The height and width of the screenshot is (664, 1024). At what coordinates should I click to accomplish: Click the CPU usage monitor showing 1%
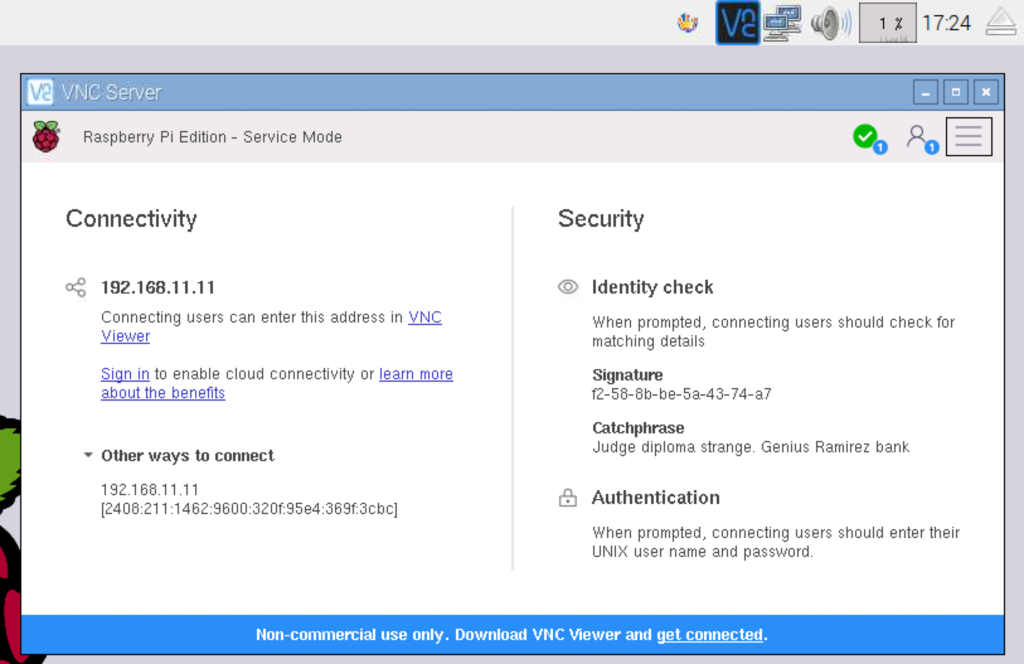click(888, 23)
